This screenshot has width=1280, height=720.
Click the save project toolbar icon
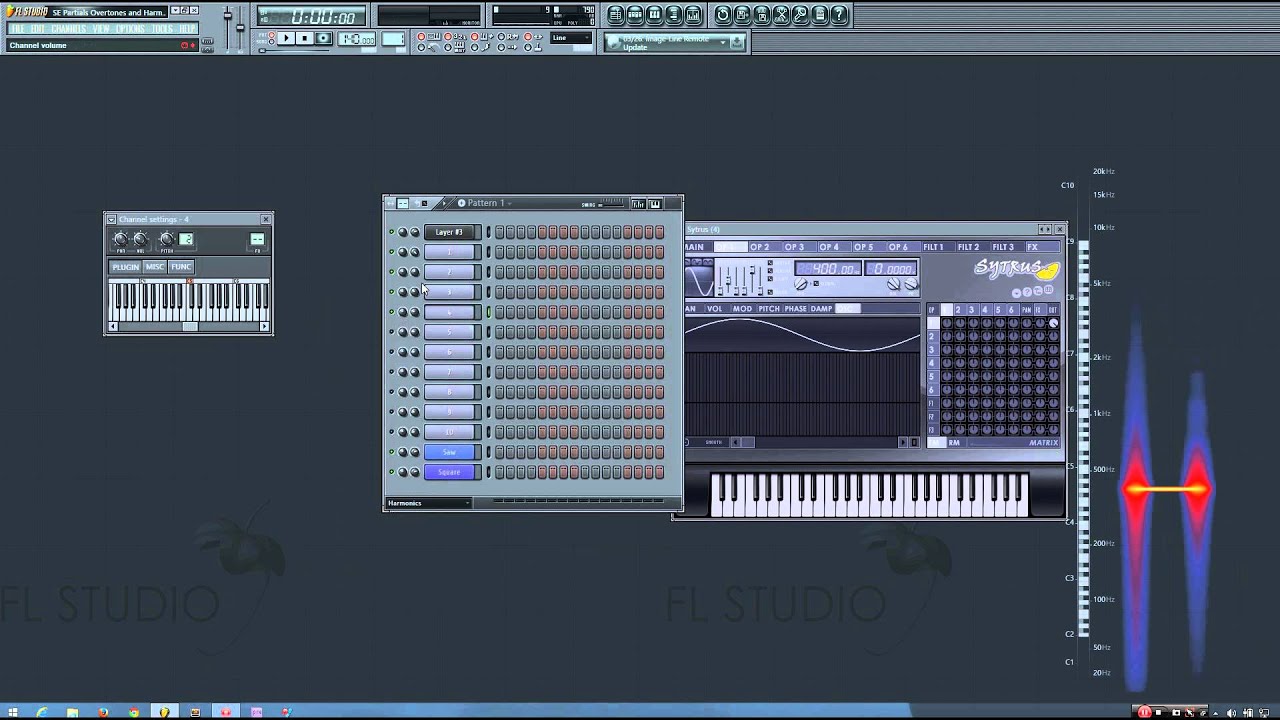click(742, 15)
